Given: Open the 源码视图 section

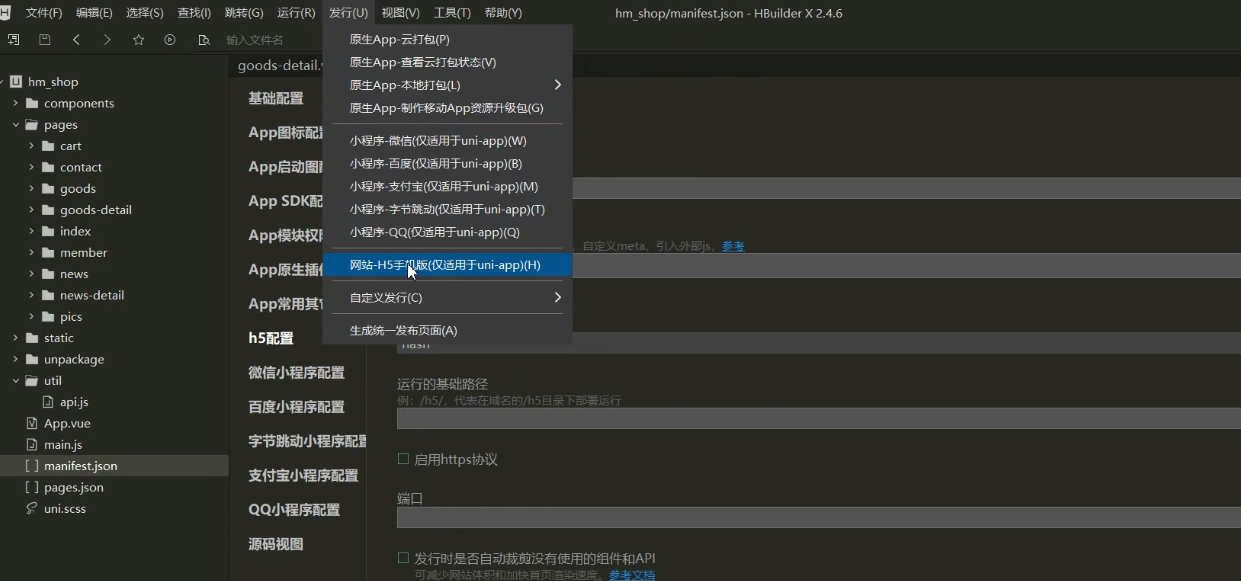Looking at the screenshot, I should (276, 544).
